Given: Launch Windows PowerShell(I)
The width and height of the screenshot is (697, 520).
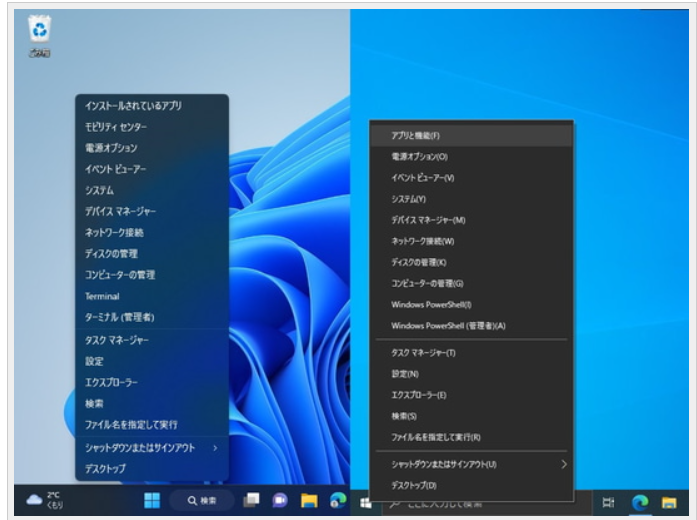Looking at the screenshot, I should pyautogui.click(x=472, y=304).
